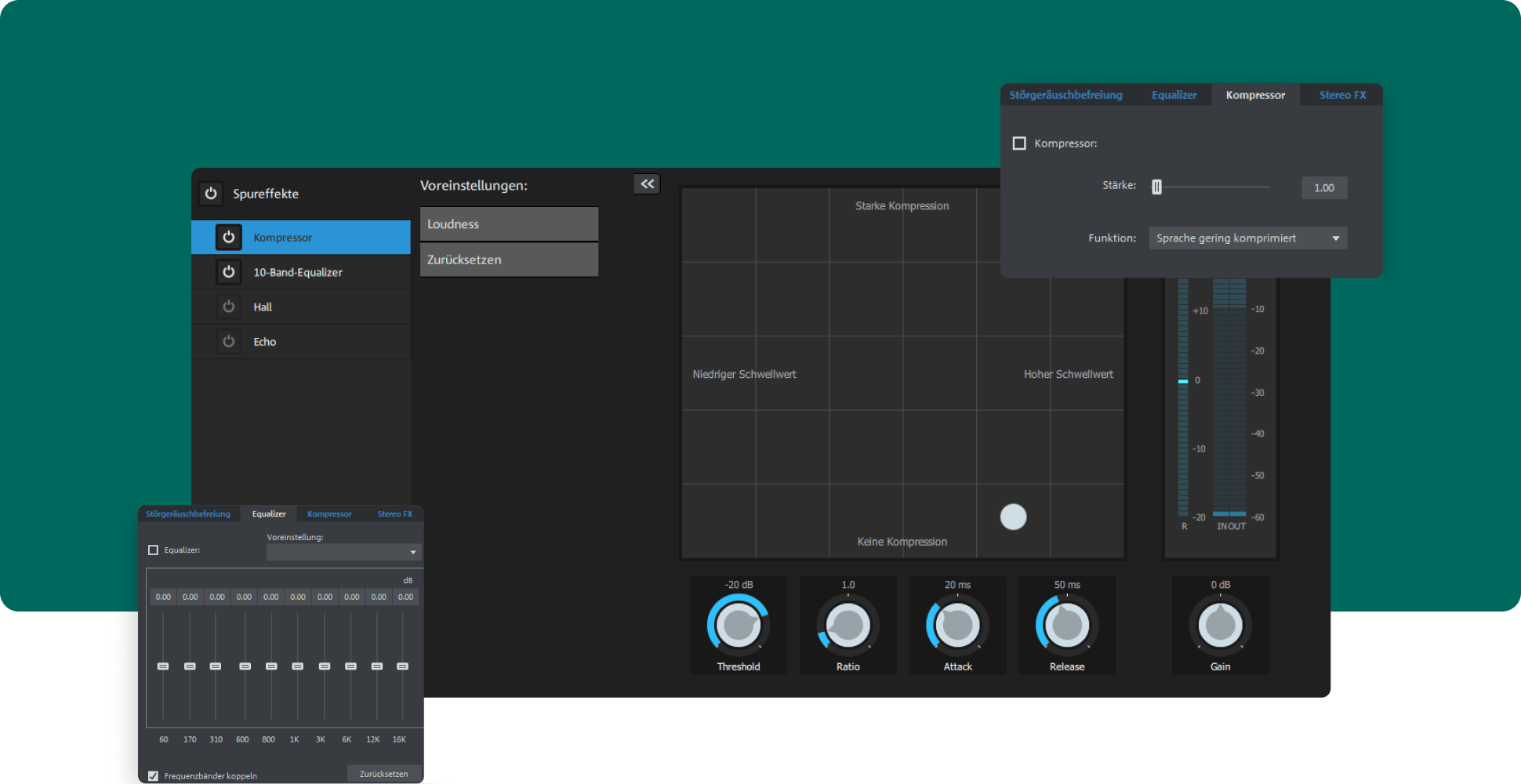Screen dimensions: 1521x784
Task: Click the Stärke slider handle
Action: 1156,187
